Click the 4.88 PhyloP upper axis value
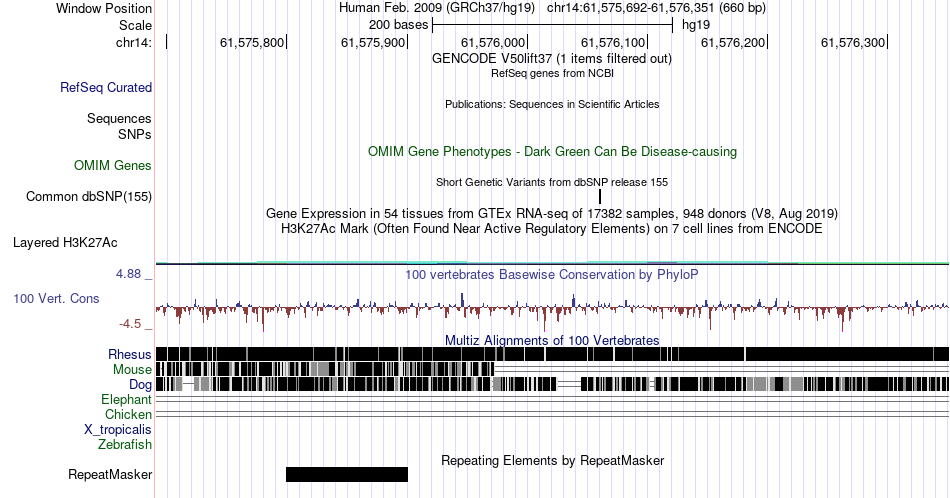The height and width of the screenshot is (498, 950). click(x=128, y=274)
